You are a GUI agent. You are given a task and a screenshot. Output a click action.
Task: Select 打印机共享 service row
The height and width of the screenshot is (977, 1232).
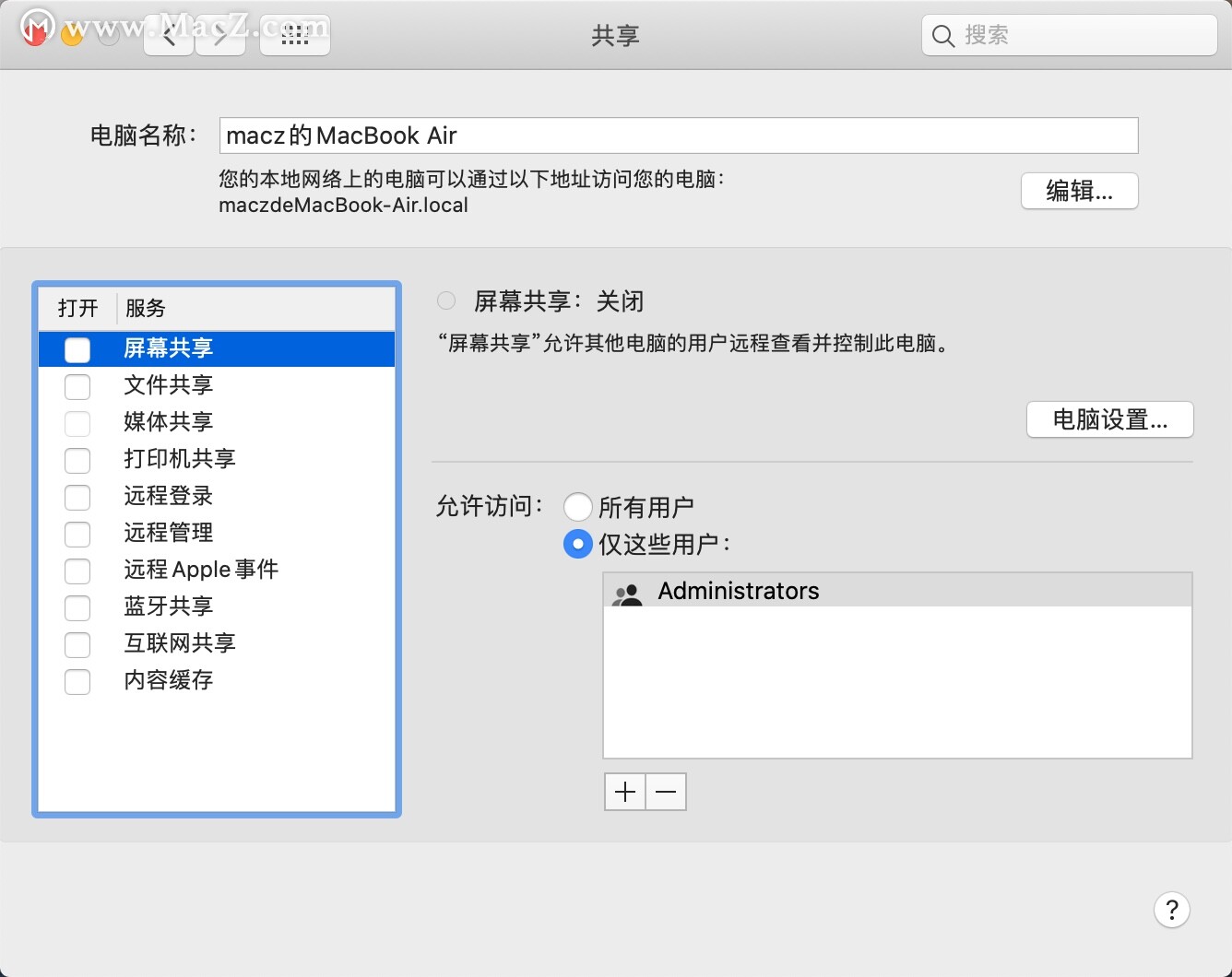[217, 459]
